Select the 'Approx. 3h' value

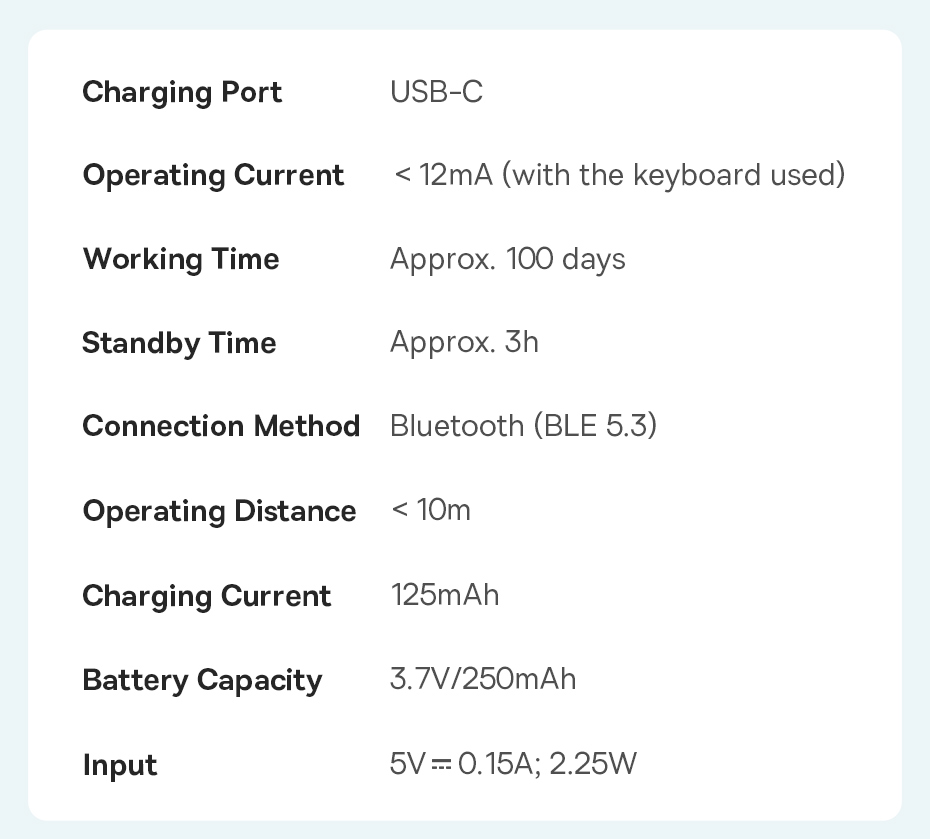coord(464,343)
